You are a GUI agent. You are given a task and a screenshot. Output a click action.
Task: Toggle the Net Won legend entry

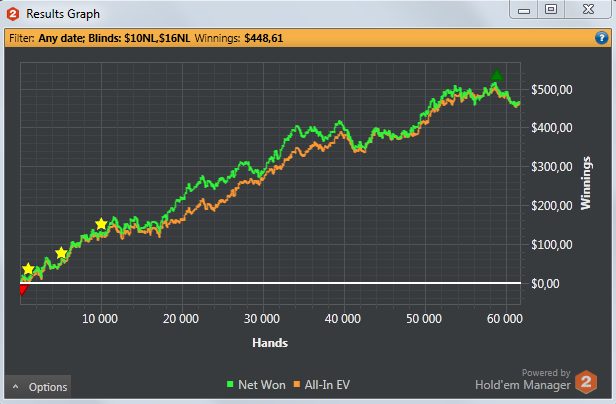pos(256,385)
